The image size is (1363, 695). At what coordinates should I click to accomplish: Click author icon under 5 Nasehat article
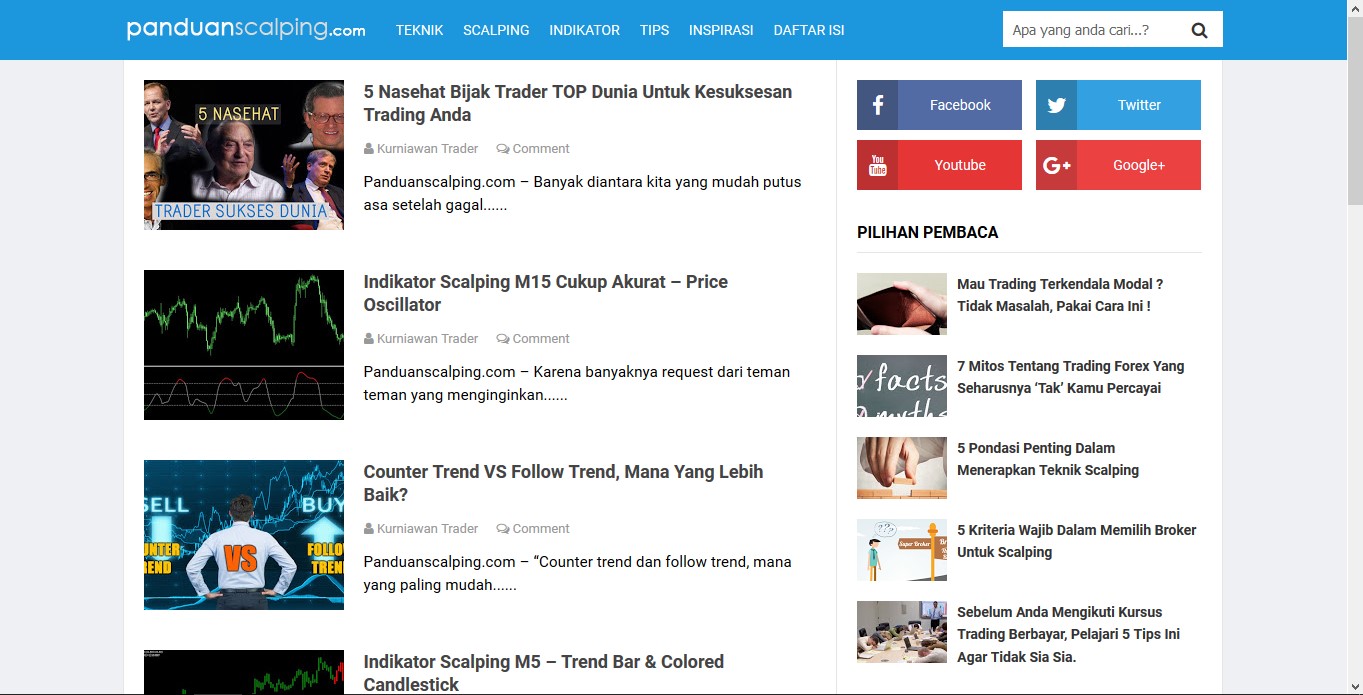click(369, 149)
